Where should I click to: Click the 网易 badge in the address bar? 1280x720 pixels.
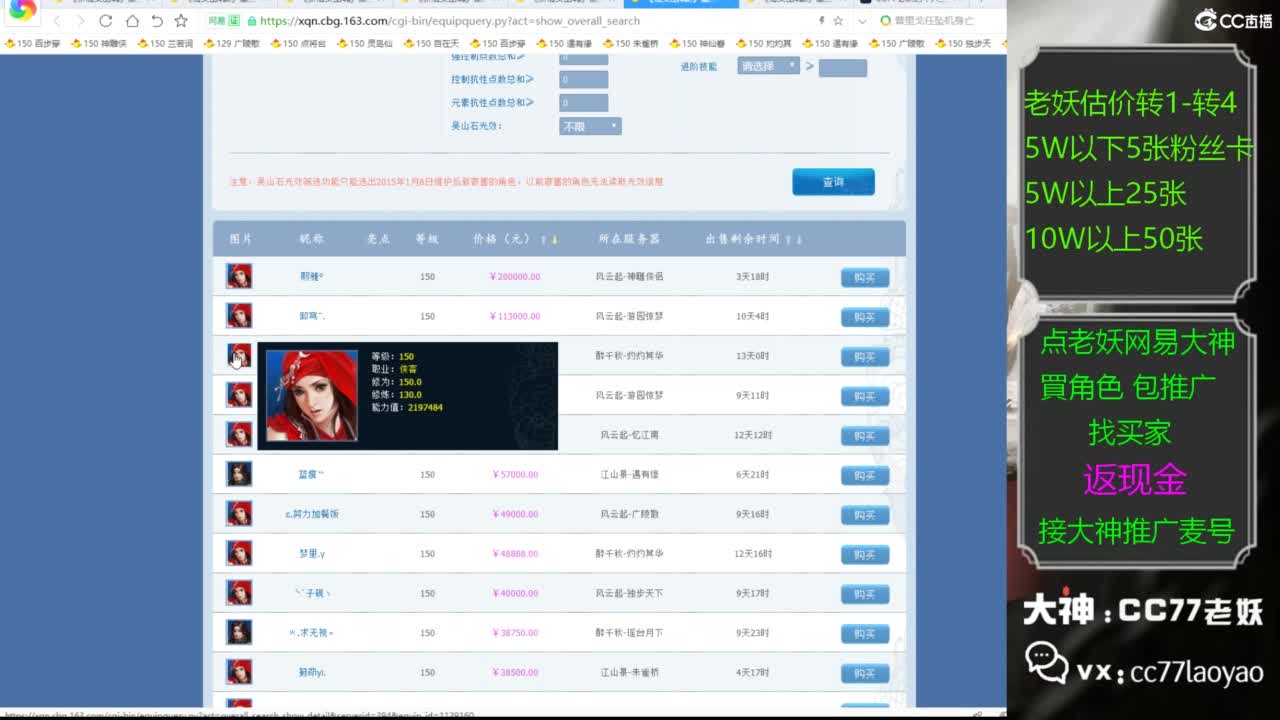click(x=218, y=19)
